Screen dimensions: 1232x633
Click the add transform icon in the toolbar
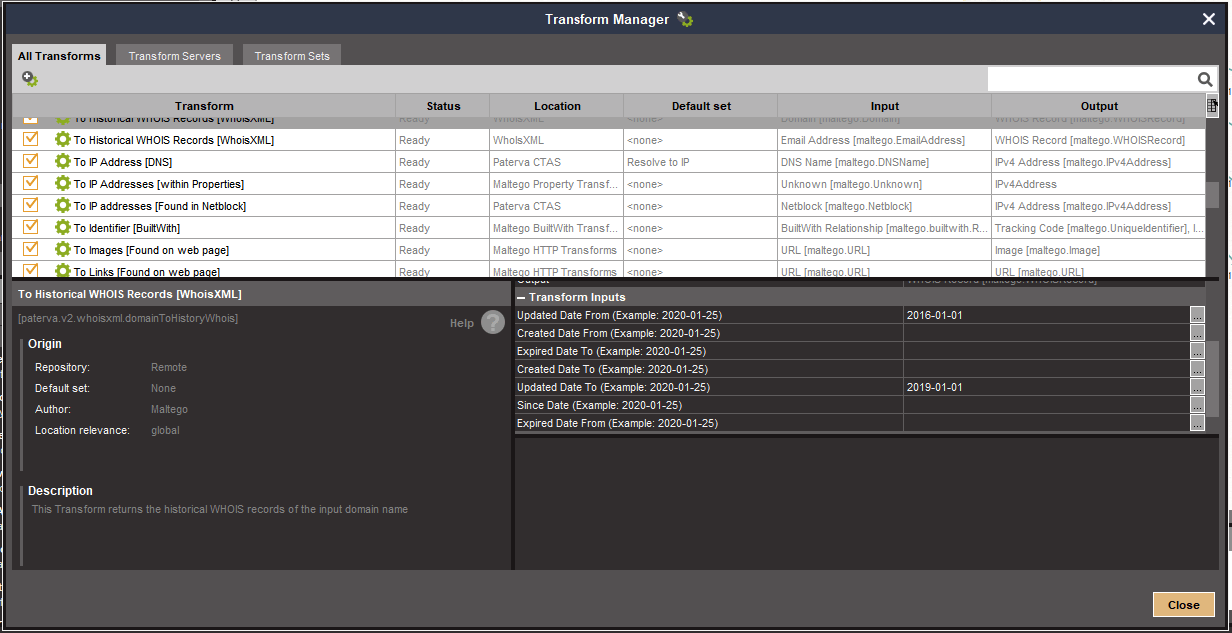30,79
